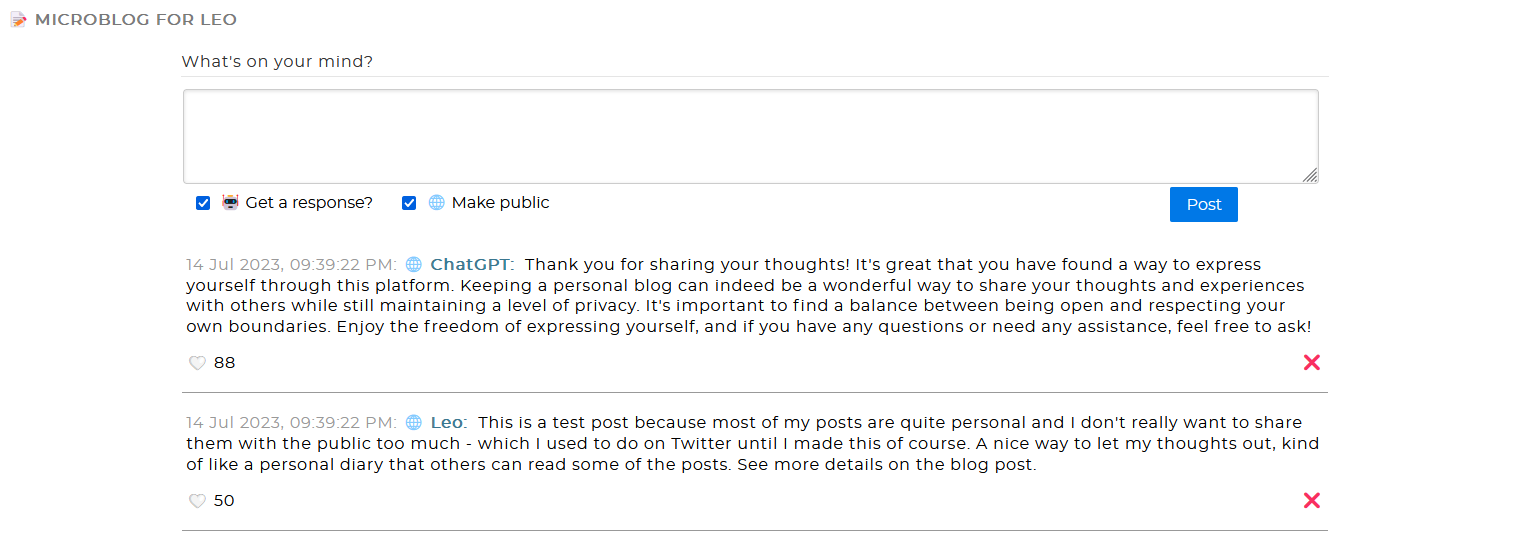Focus the "What's on your mind?" text area

750,136
